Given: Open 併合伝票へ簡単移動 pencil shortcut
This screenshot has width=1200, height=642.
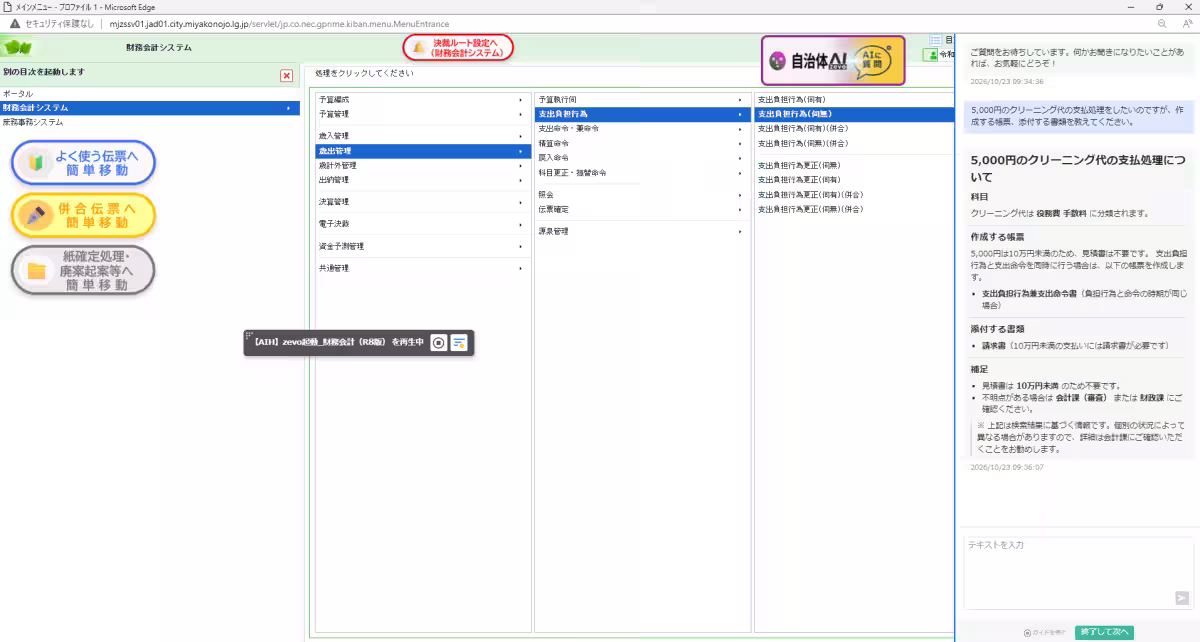Looking at the screenshot, I should click(83, 215).
